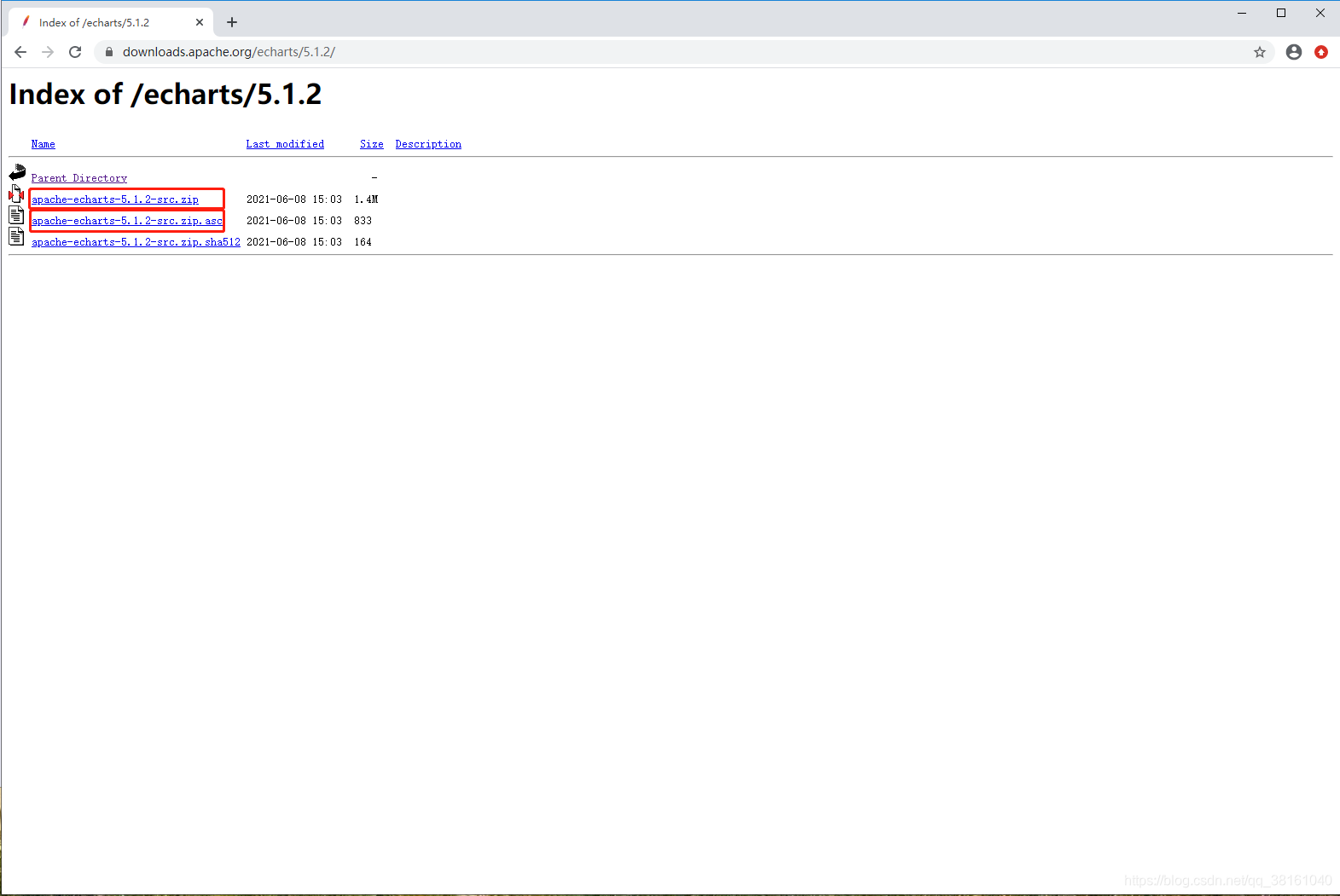Click the red update extension icon
Image resolution: width=1340 pixels, height=896 pixels.
click(x=1321, y=52)
